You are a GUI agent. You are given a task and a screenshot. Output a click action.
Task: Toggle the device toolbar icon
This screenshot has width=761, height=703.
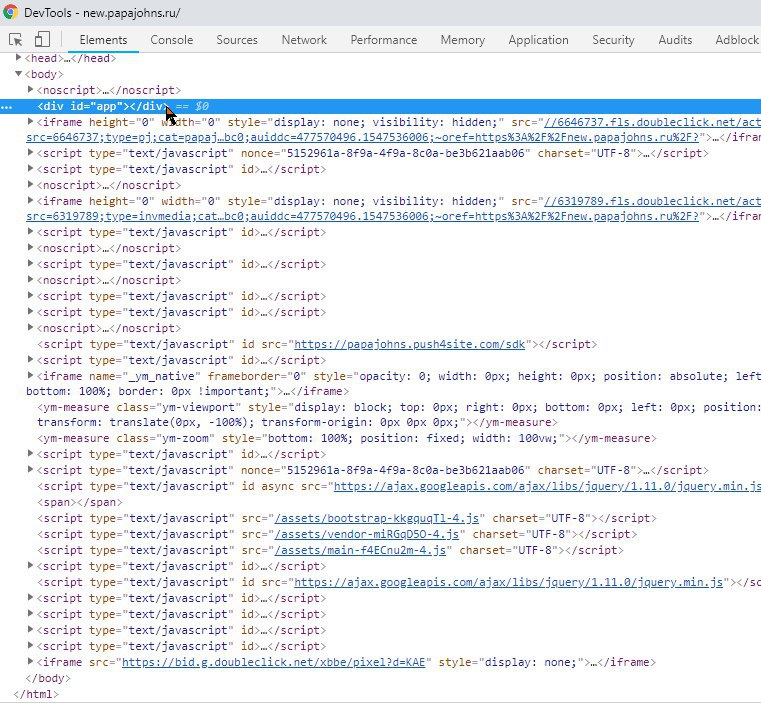tap(42, 39)
